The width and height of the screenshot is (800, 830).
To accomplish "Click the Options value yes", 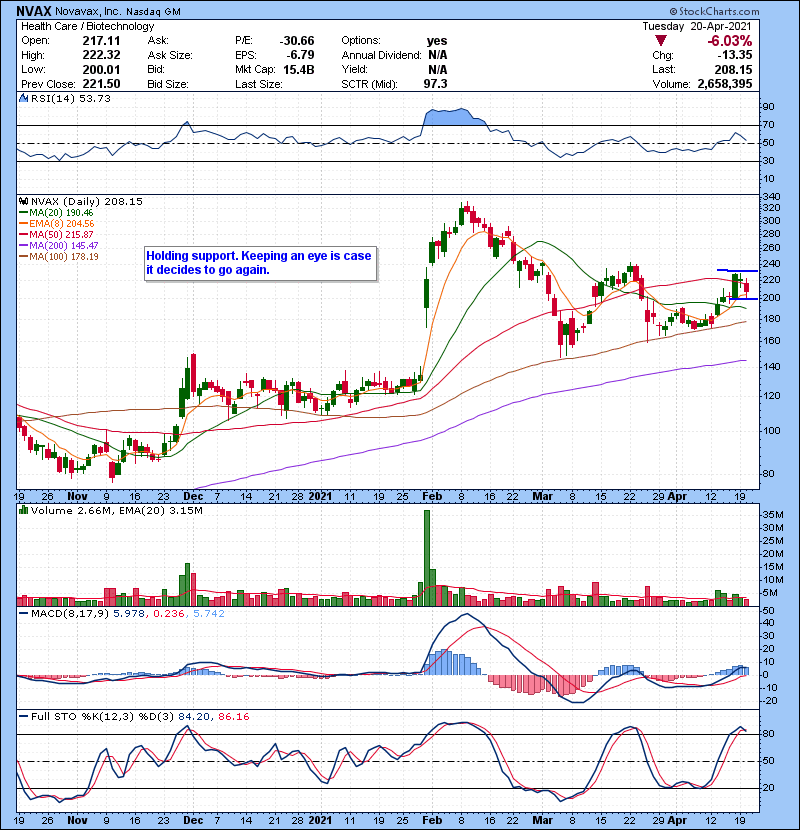I will [x=437, y=41].
